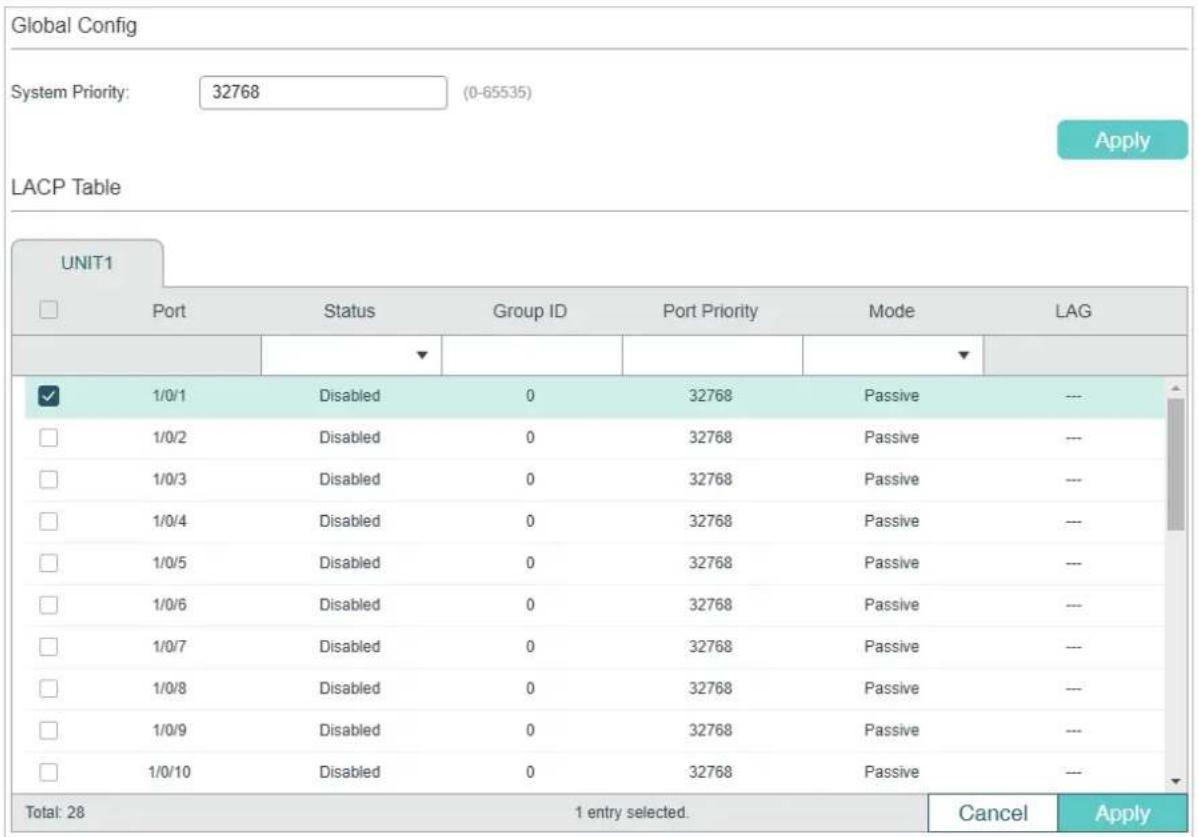Focus the Group ID filter field
The width and height of the screenshot is (1198, 837).
(x=532, y=355)
